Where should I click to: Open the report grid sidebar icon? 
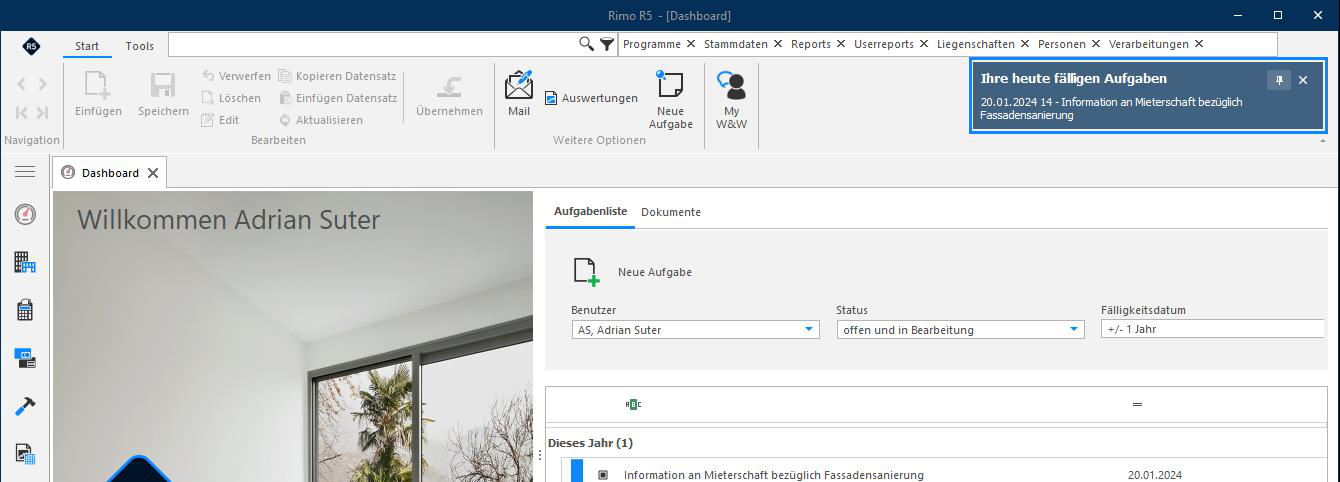(25, 453)
